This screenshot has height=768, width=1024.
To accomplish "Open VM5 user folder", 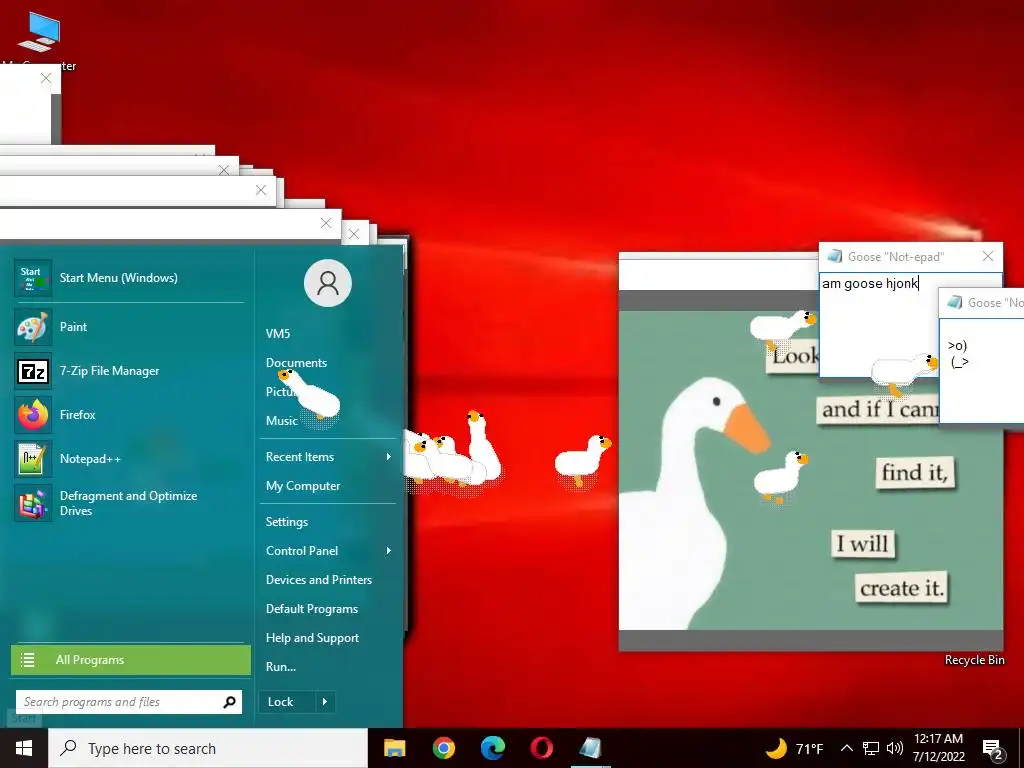I will tap(278, 334).
